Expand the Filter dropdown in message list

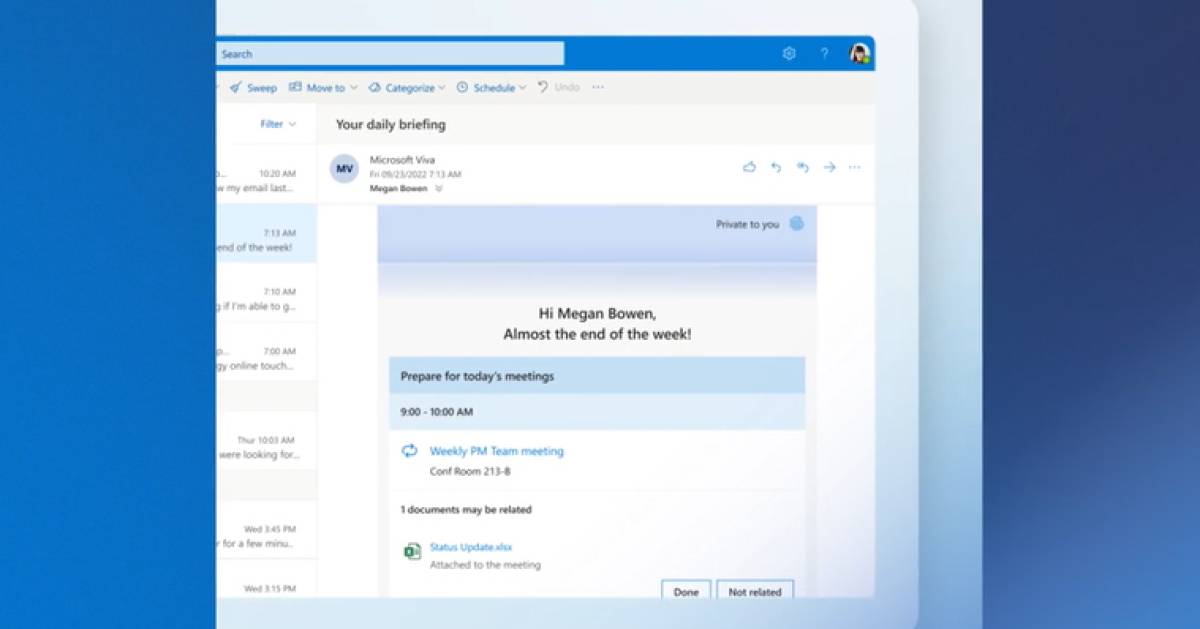click(278, 124)
